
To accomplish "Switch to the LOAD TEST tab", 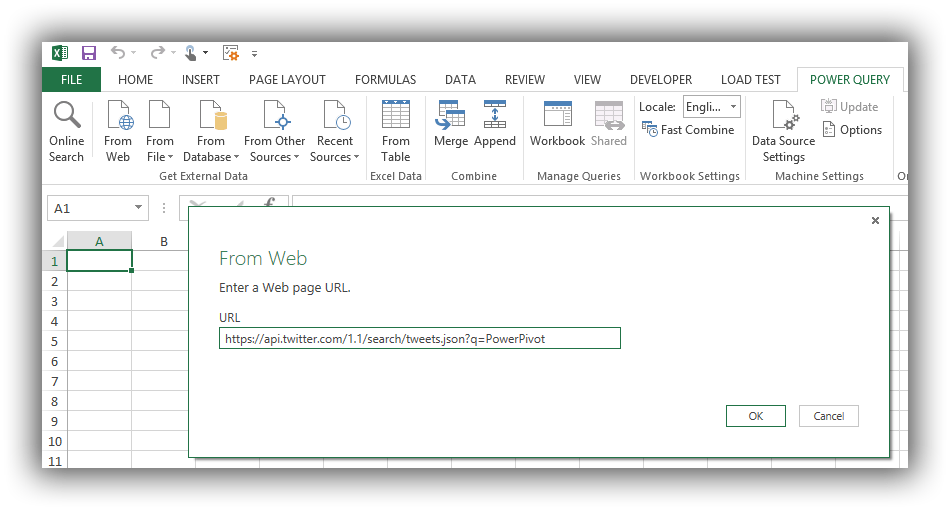I will (751, 79).
